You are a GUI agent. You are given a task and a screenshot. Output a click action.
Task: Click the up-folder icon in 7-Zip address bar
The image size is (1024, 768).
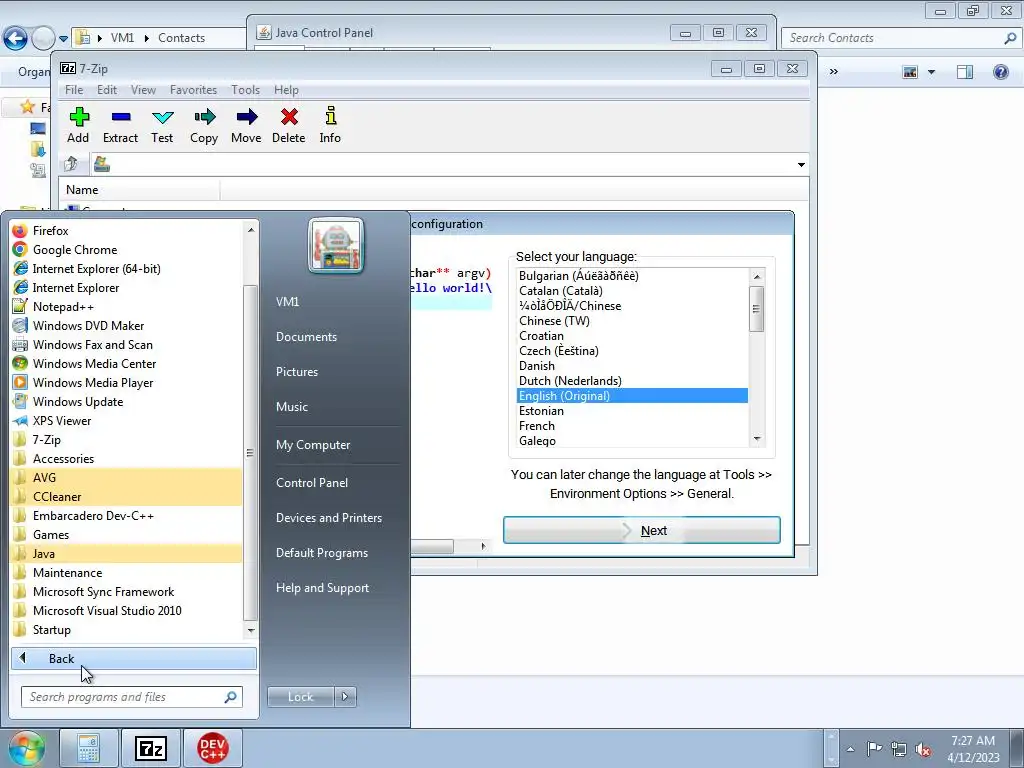point(71,164)
